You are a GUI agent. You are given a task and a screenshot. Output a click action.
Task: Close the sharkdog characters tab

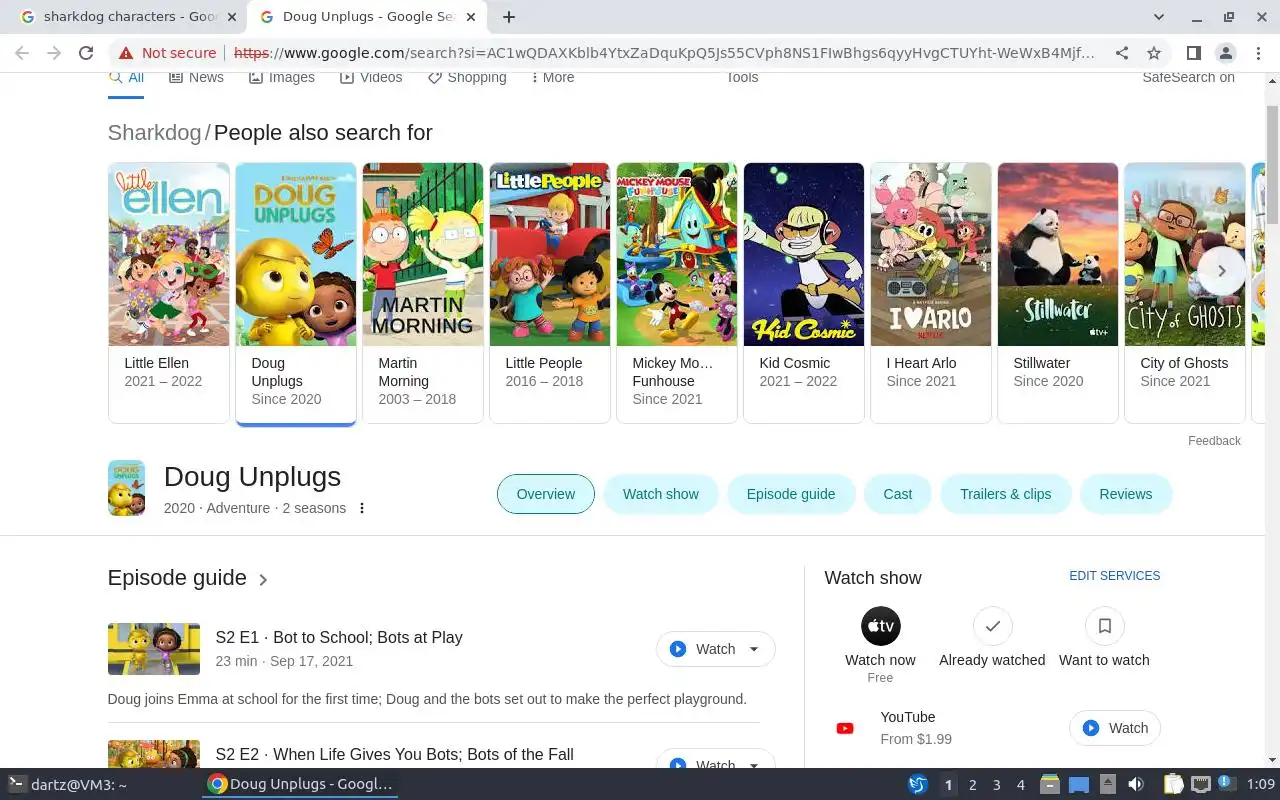click(x=232, y=17)
